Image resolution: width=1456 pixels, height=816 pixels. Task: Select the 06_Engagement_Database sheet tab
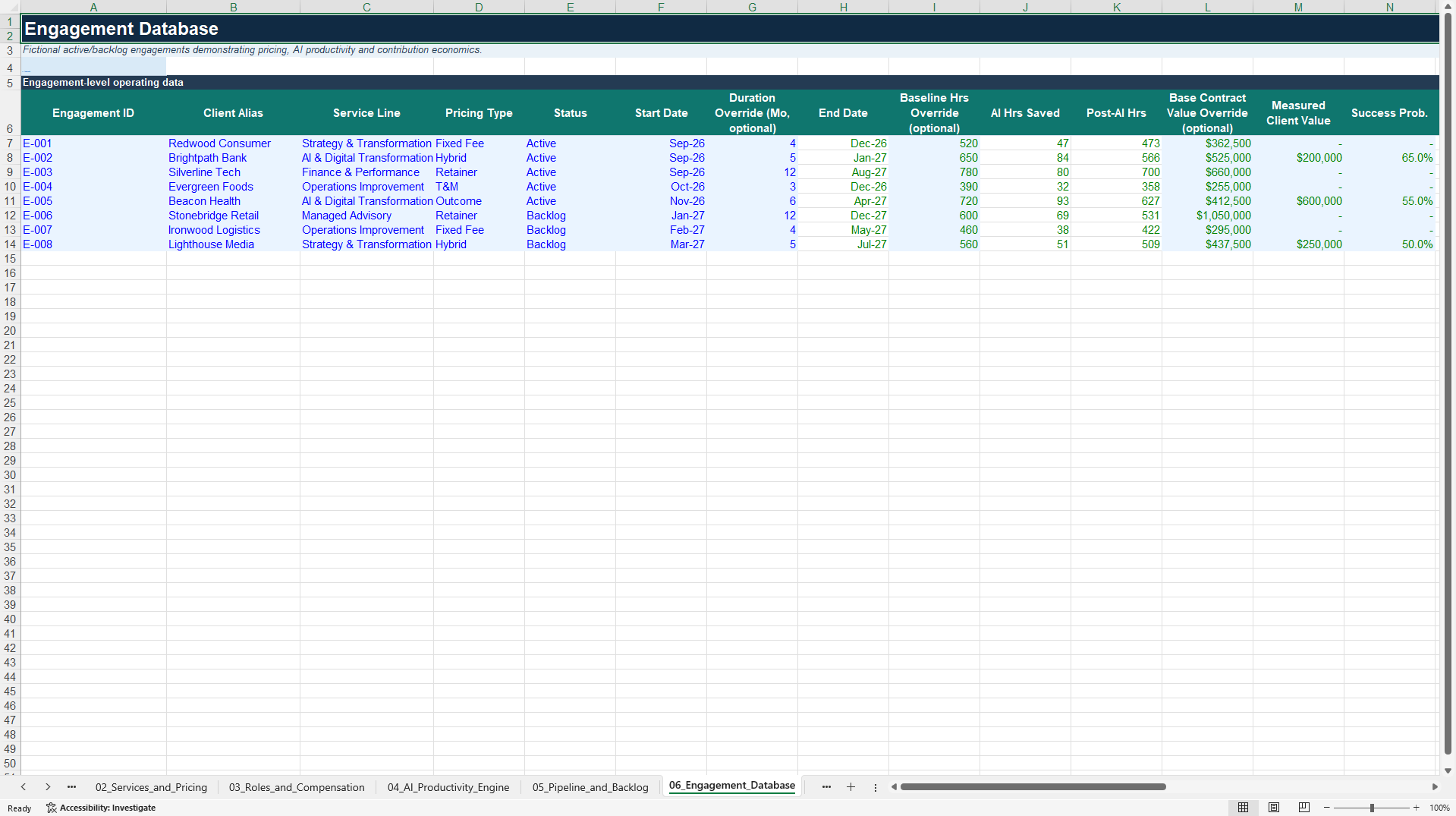coord(732,786)
